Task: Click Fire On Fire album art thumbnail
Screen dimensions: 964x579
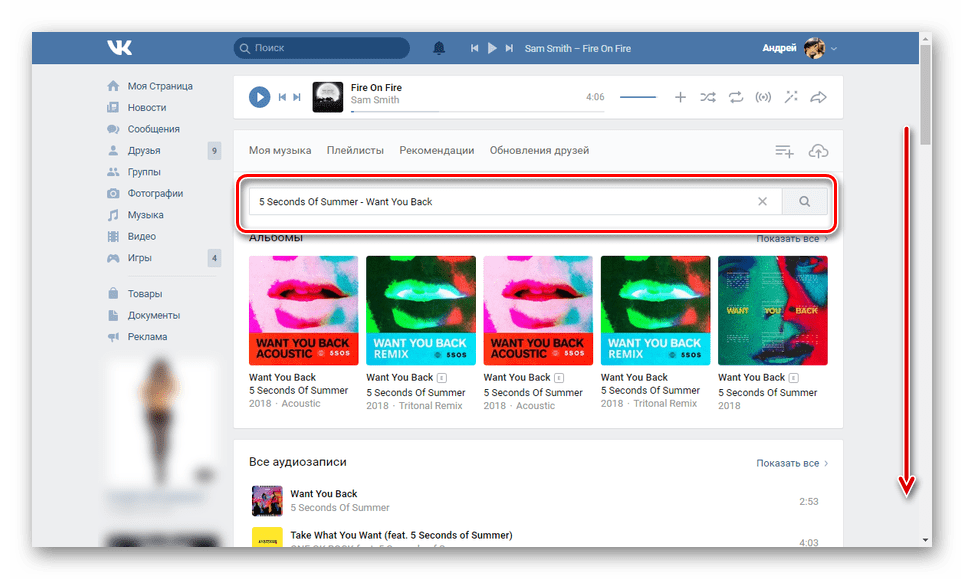Action: point(328,97)
